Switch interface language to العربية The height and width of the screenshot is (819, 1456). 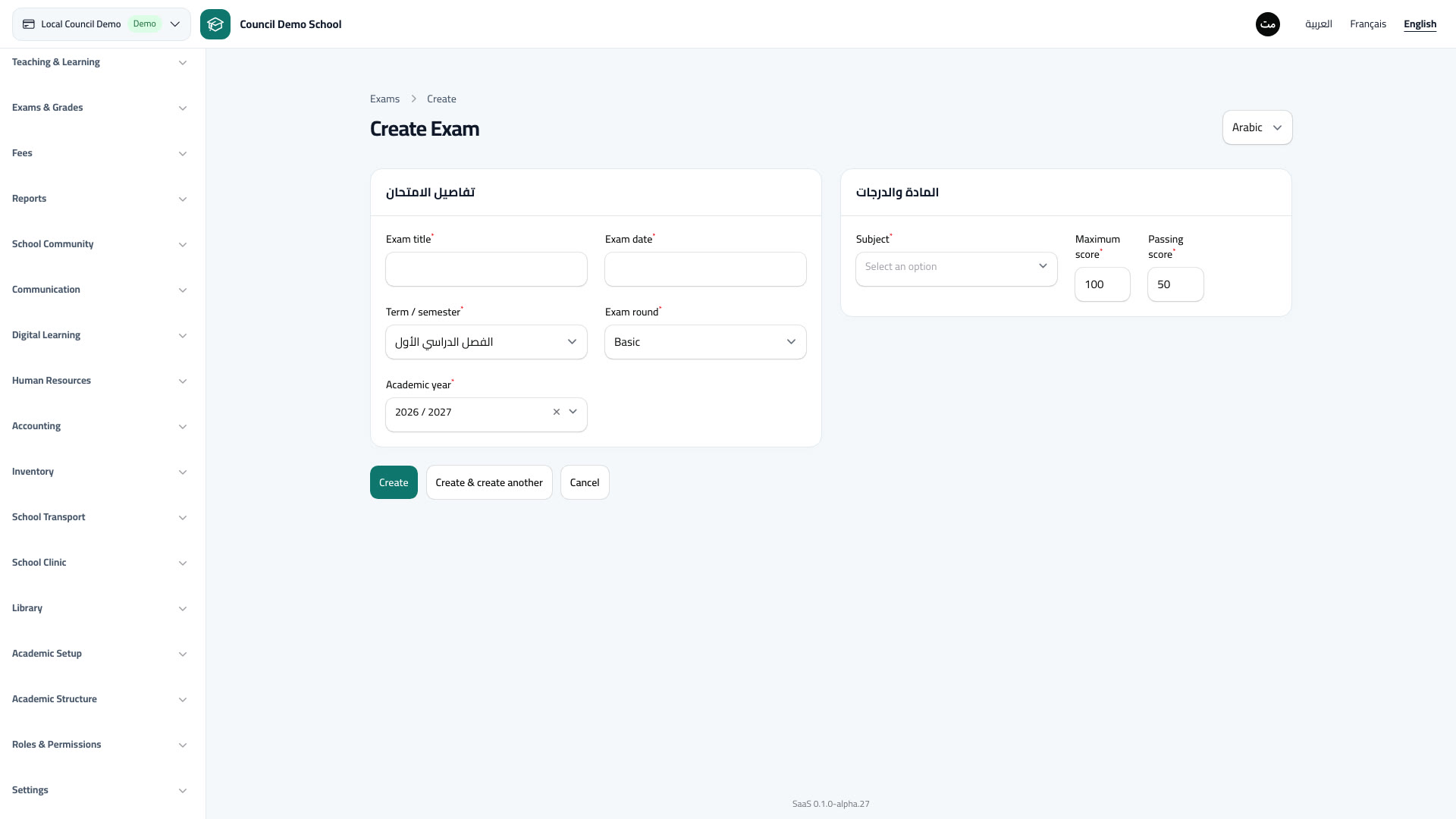pyautogui.click(x=1319, y=24)
